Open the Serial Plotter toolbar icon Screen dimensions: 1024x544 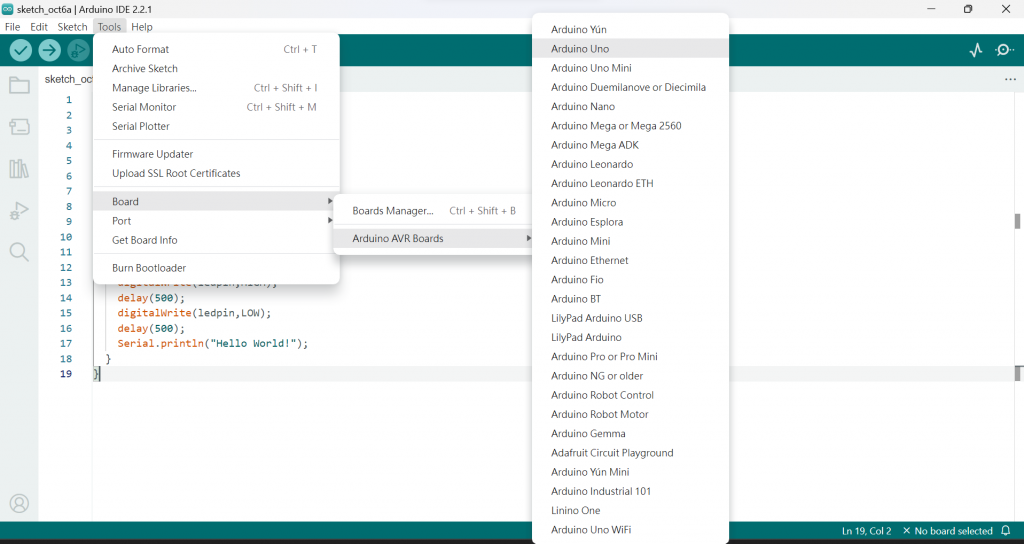tap(976, 50)
